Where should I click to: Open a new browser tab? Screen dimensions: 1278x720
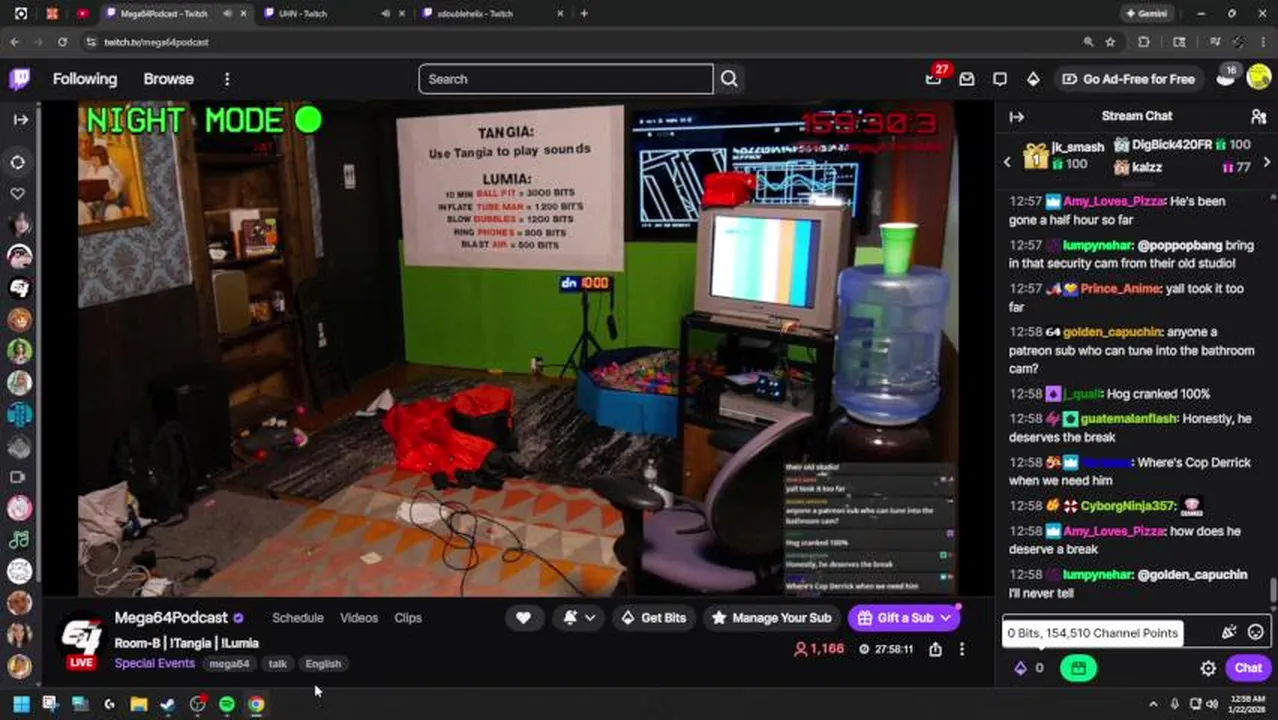[x=584, y=14]
